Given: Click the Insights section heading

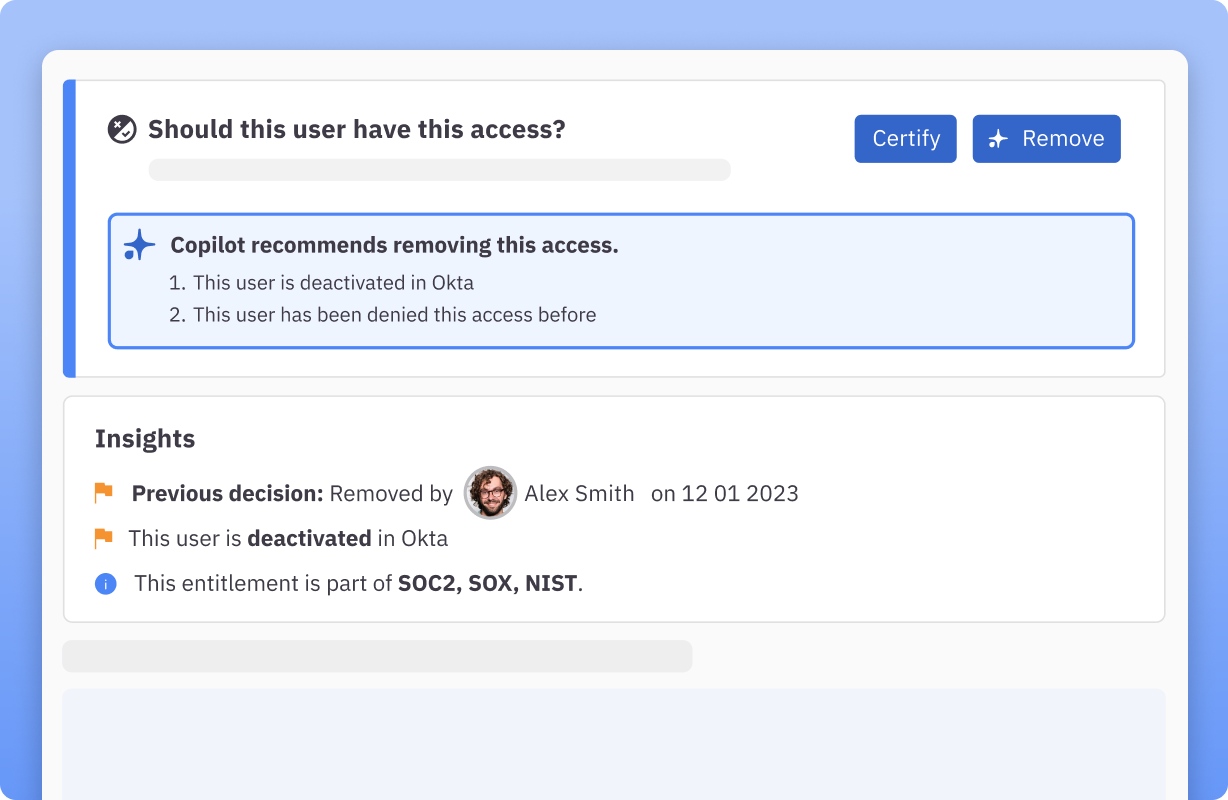Looking at the screenshot, I should coord(145,439).
